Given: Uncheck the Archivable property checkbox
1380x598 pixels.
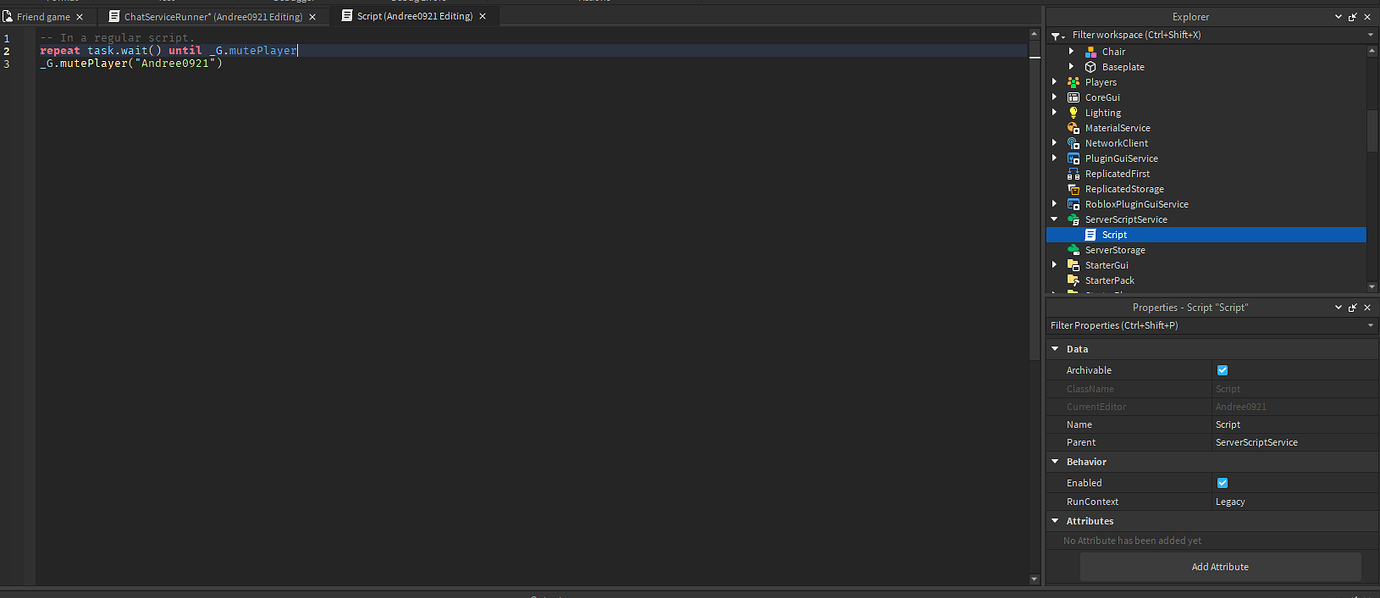Looking at the screenshot, I should [x=1222, y=369].
